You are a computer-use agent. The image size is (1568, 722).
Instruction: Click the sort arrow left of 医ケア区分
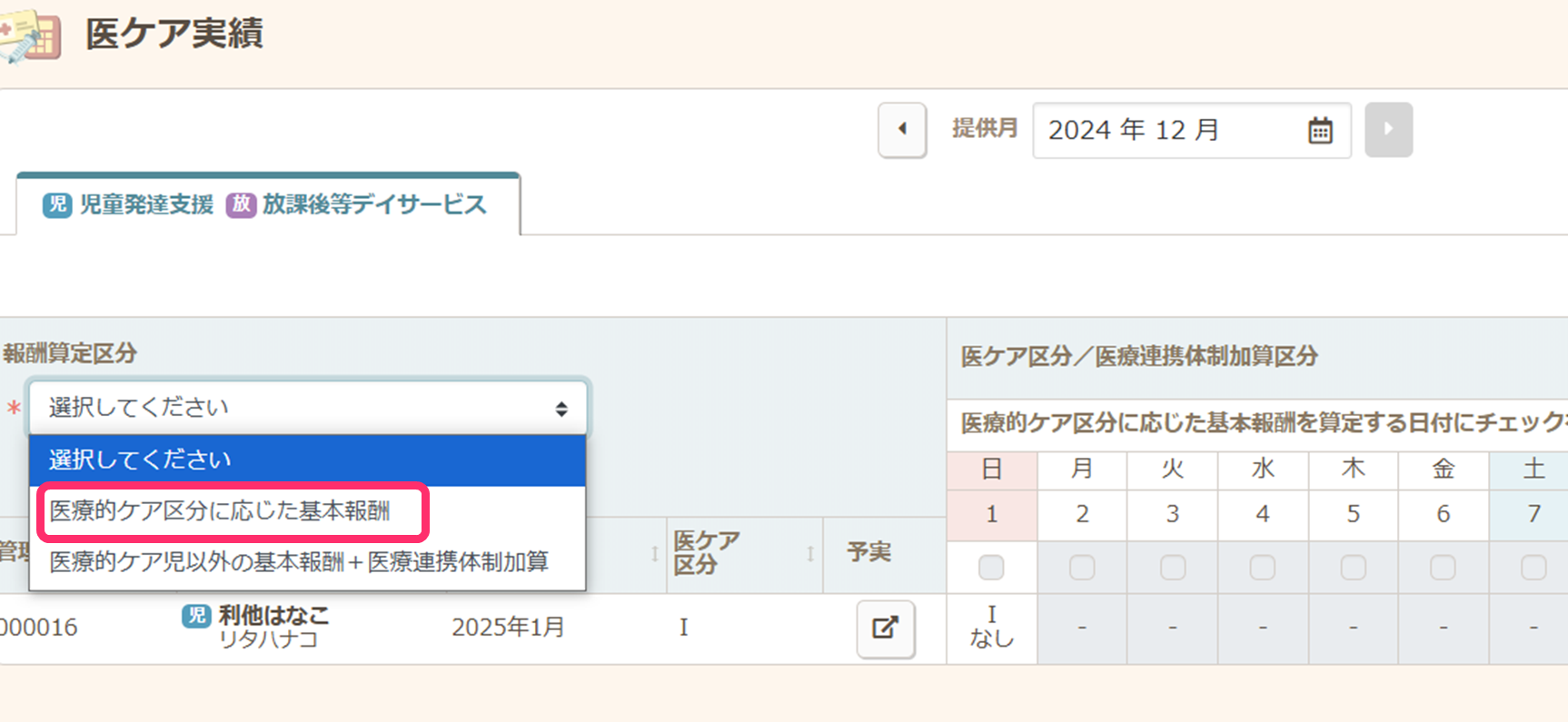(x=654, y=553)
